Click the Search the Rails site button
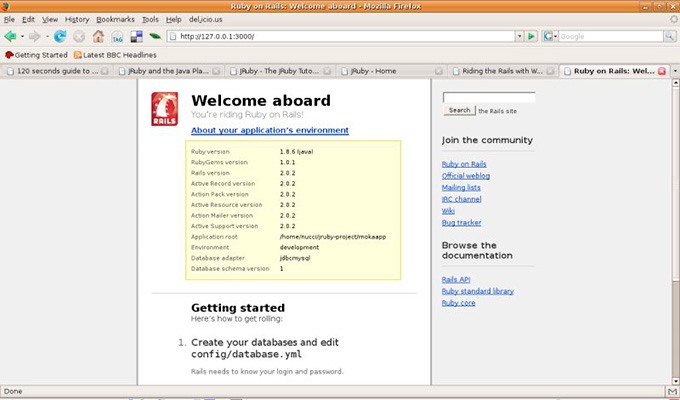 (459, 111)
